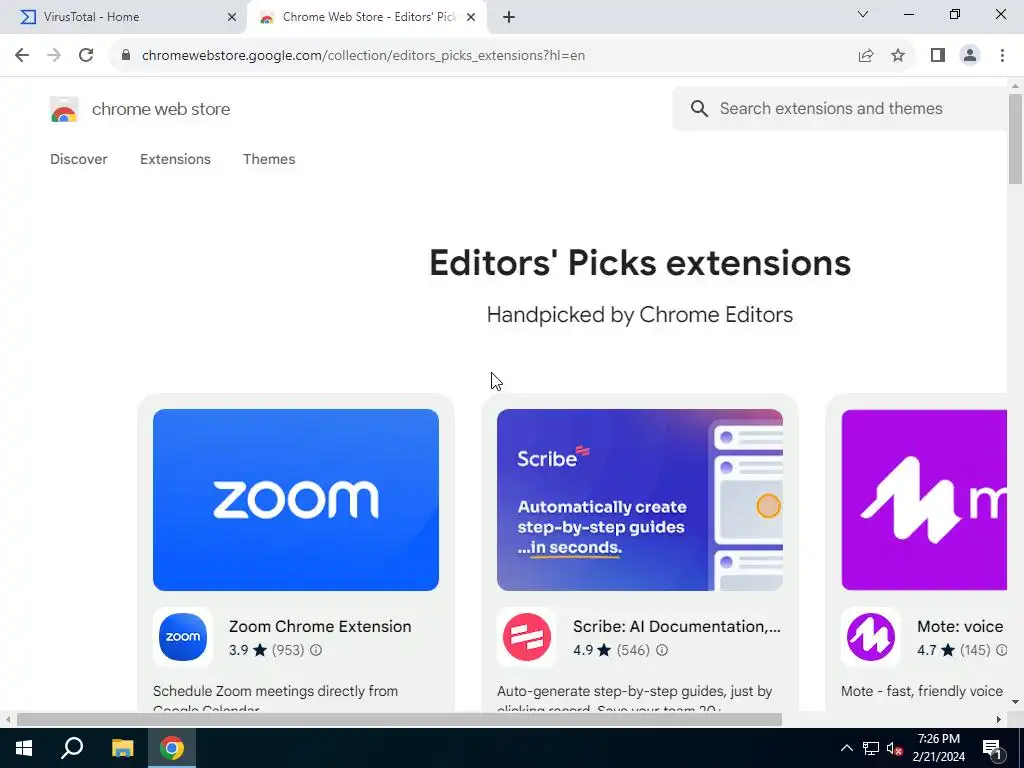Open the Extensions section
The height and width of the screenshot is (768, 1024).
tap(175, 159)
